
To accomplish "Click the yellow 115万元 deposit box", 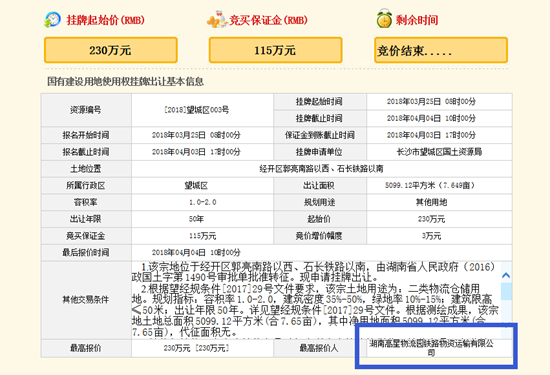I will coord(275,50).
